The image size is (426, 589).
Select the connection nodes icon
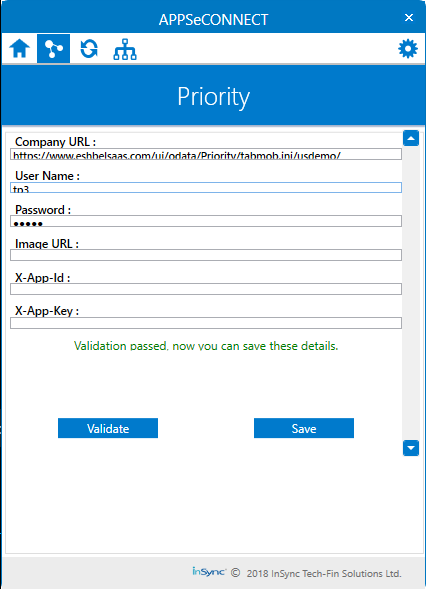click(53, 49)
